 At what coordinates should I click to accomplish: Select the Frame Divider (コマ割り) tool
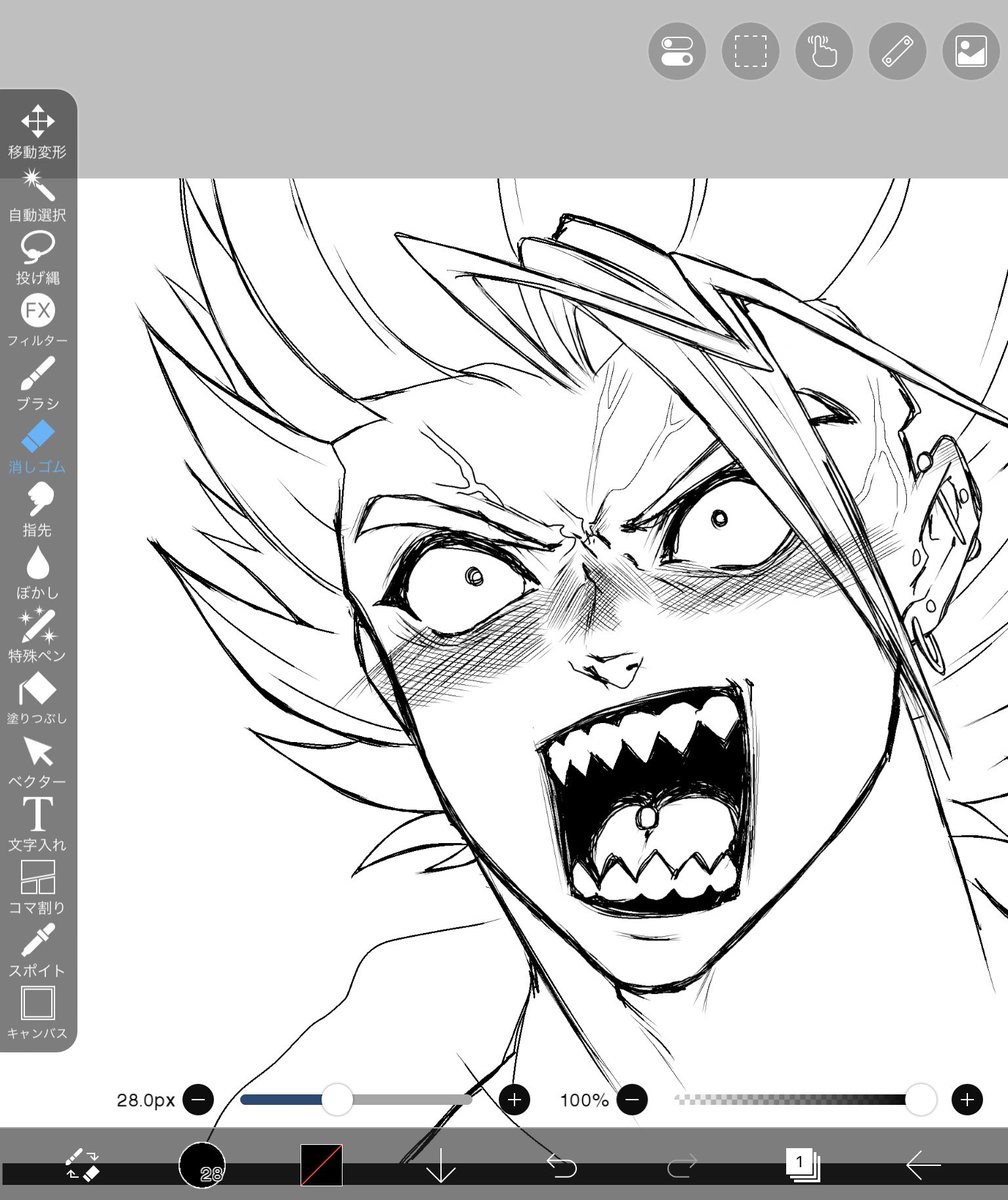(38, 888)
